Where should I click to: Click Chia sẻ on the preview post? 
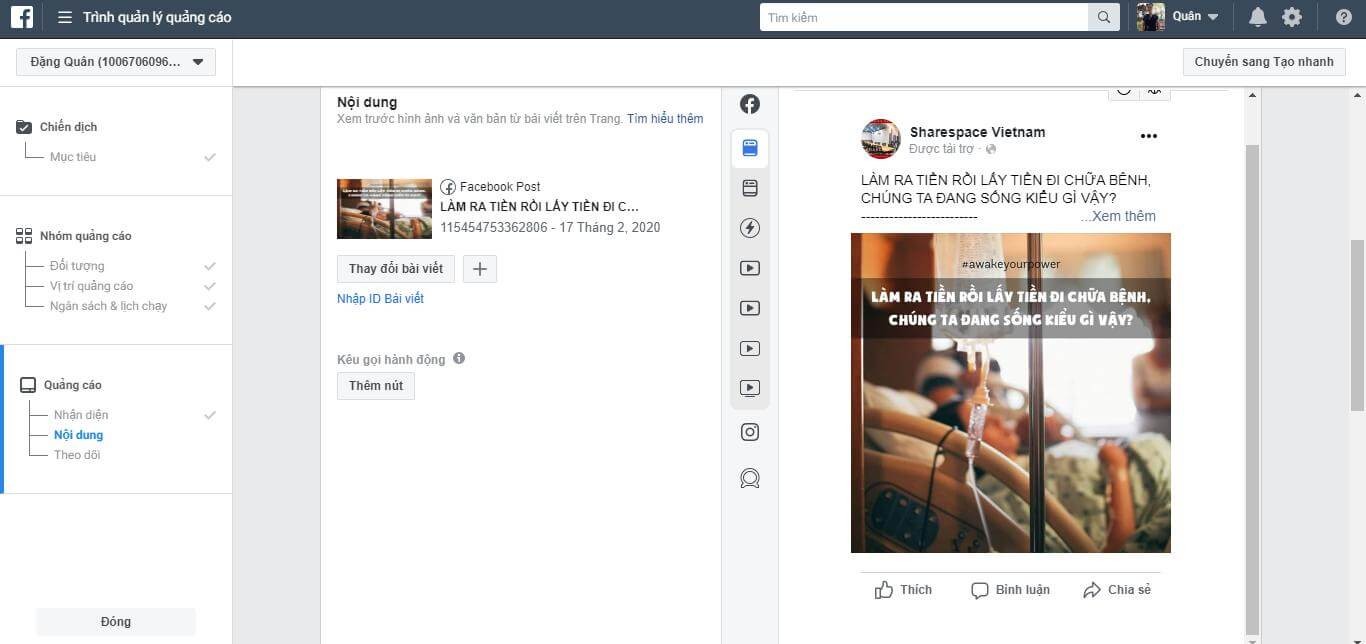click(1117, 590)
